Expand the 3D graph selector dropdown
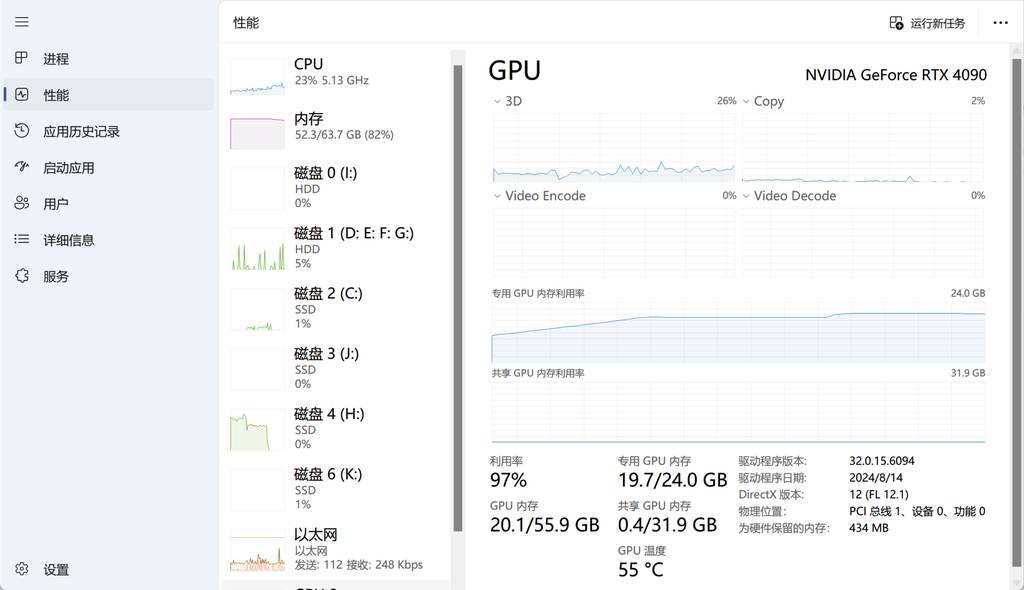1024x590 pixels. 499,101
